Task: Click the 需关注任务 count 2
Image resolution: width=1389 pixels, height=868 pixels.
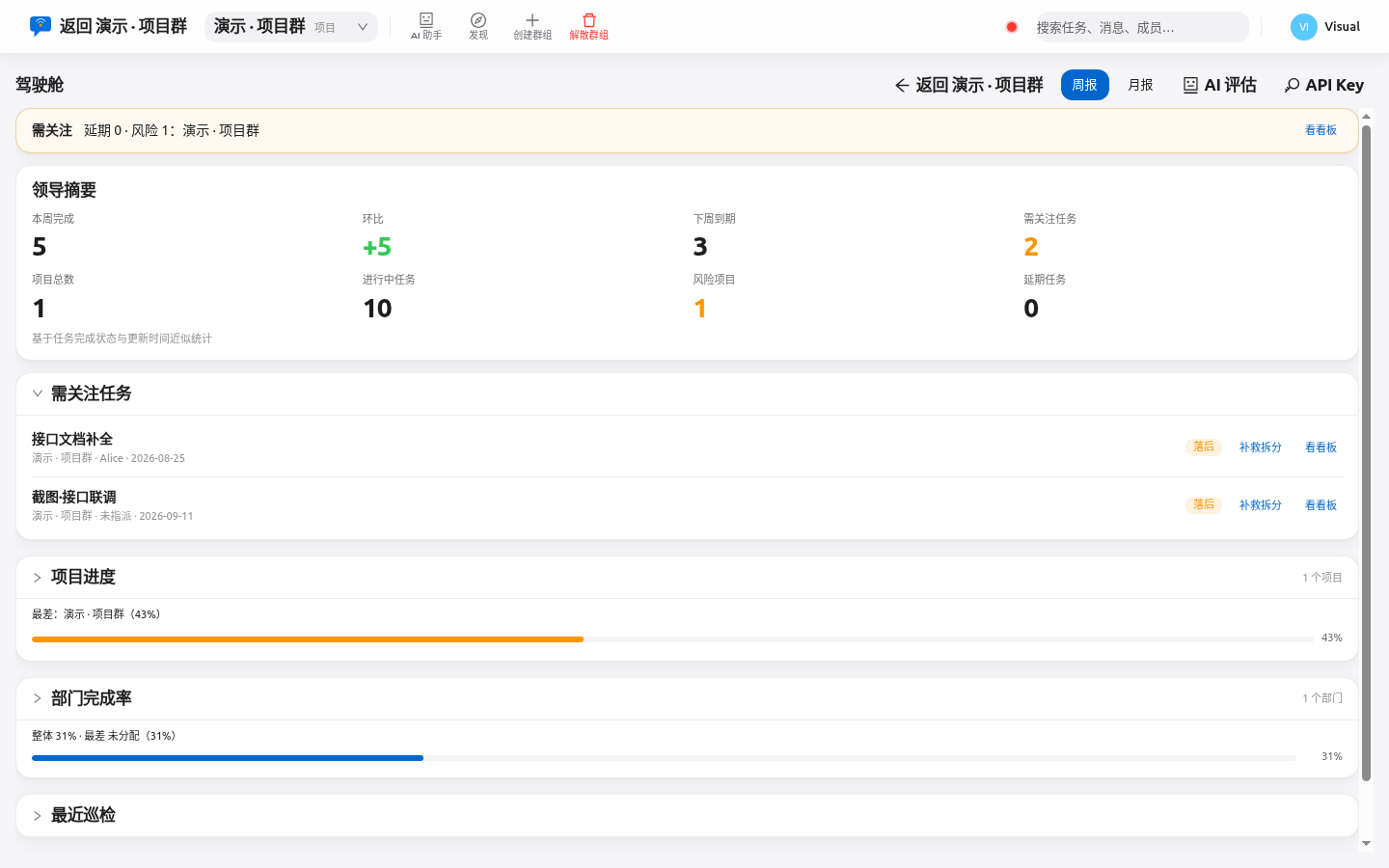Action: [x=1031, y=247]
